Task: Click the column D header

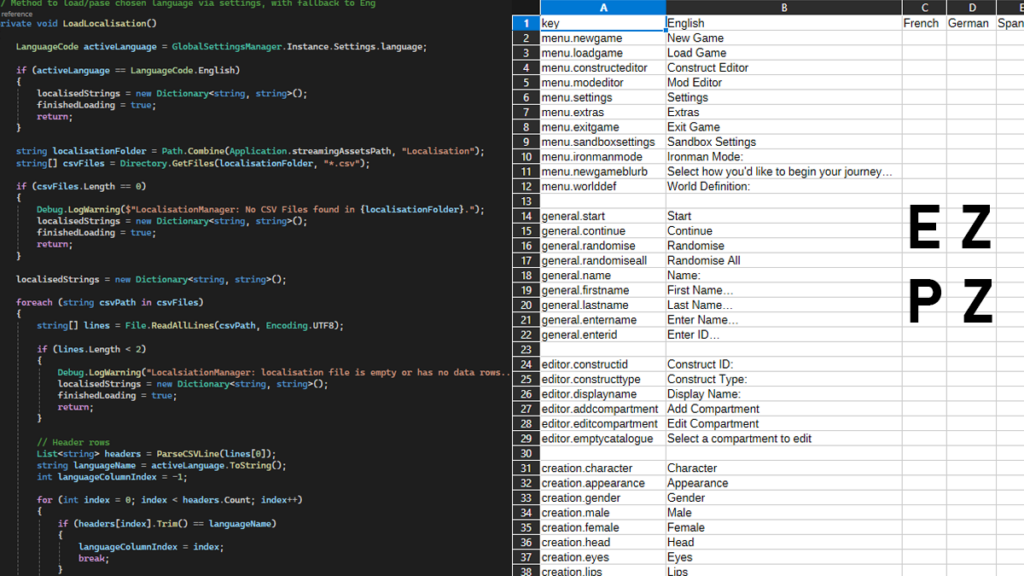Action: [971, 8]
